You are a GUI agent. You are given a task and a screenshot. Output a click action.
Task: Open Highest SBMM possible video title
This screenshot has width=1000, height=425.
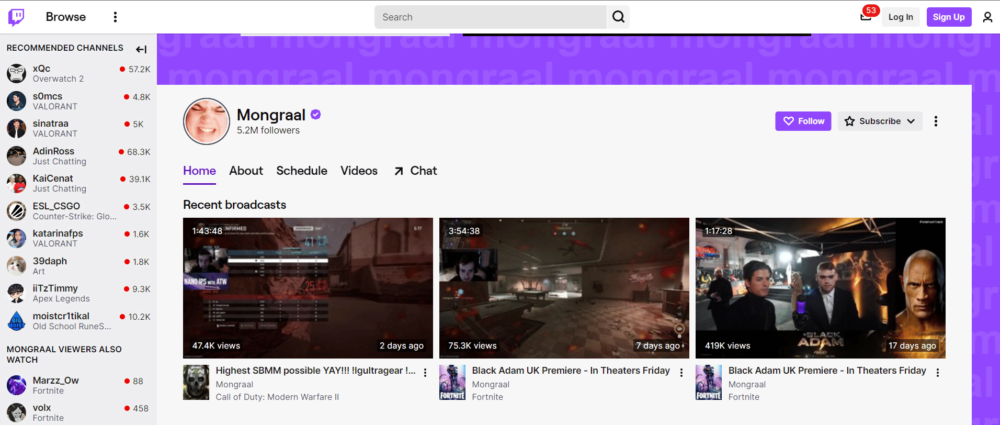pos(316,371)
